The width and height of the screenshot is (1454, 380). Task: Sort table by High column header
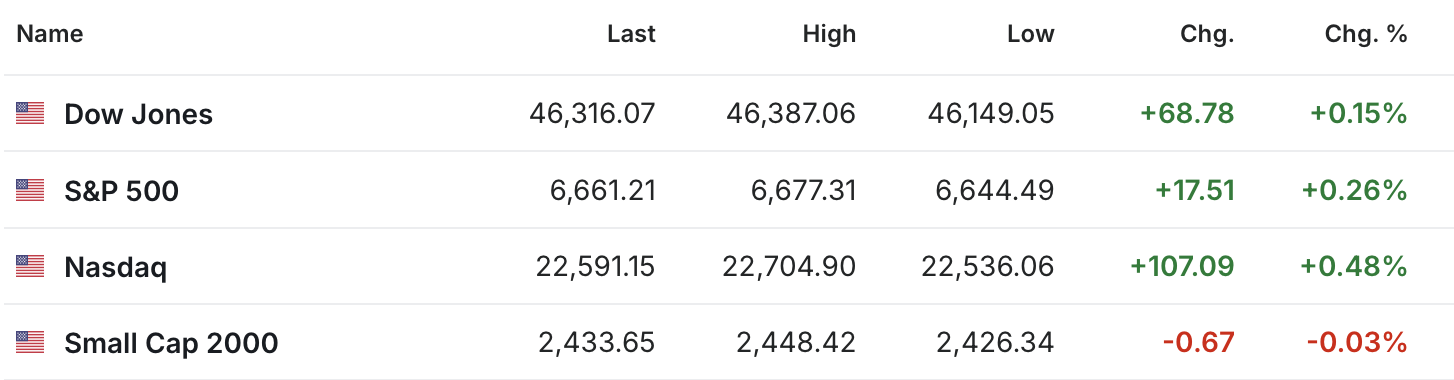829,34
